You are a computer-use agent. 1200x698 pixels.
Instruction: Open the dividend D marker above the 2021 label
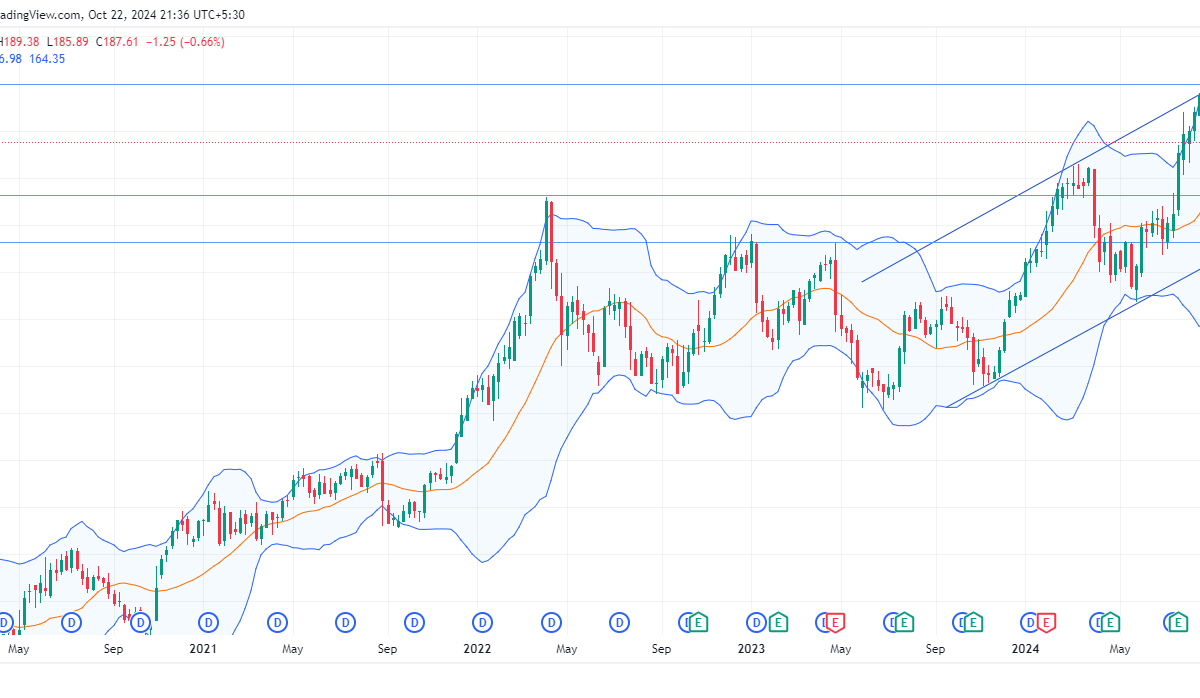tap(209, 623)
